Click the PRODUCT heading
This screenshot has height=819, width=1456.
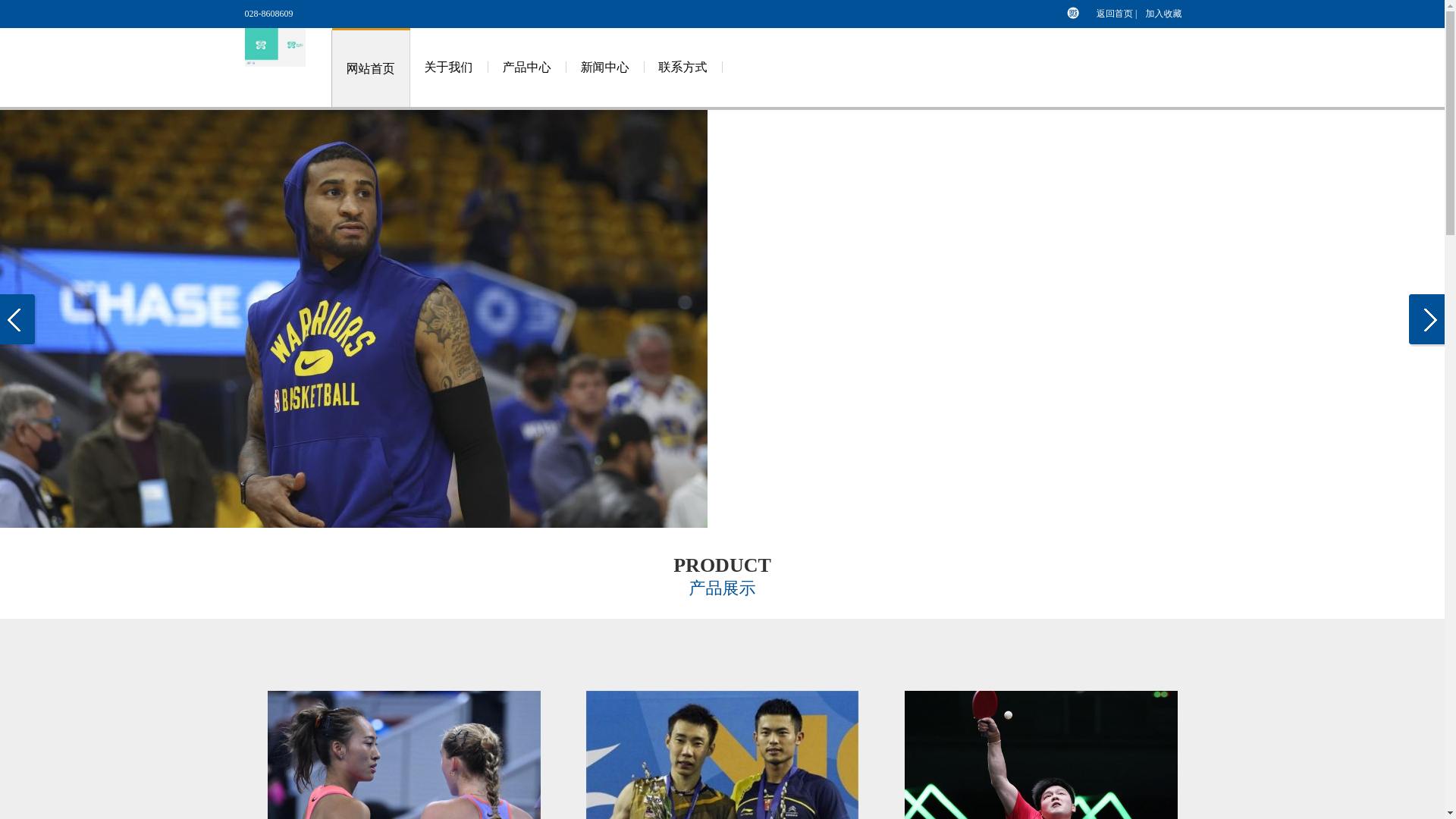(722, 565)
